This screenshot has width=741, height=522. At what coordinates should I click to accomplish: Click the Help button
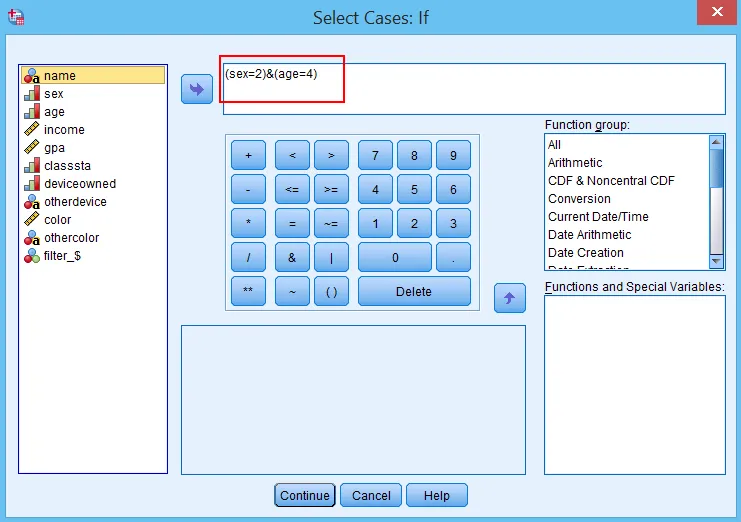click(437, 495)
